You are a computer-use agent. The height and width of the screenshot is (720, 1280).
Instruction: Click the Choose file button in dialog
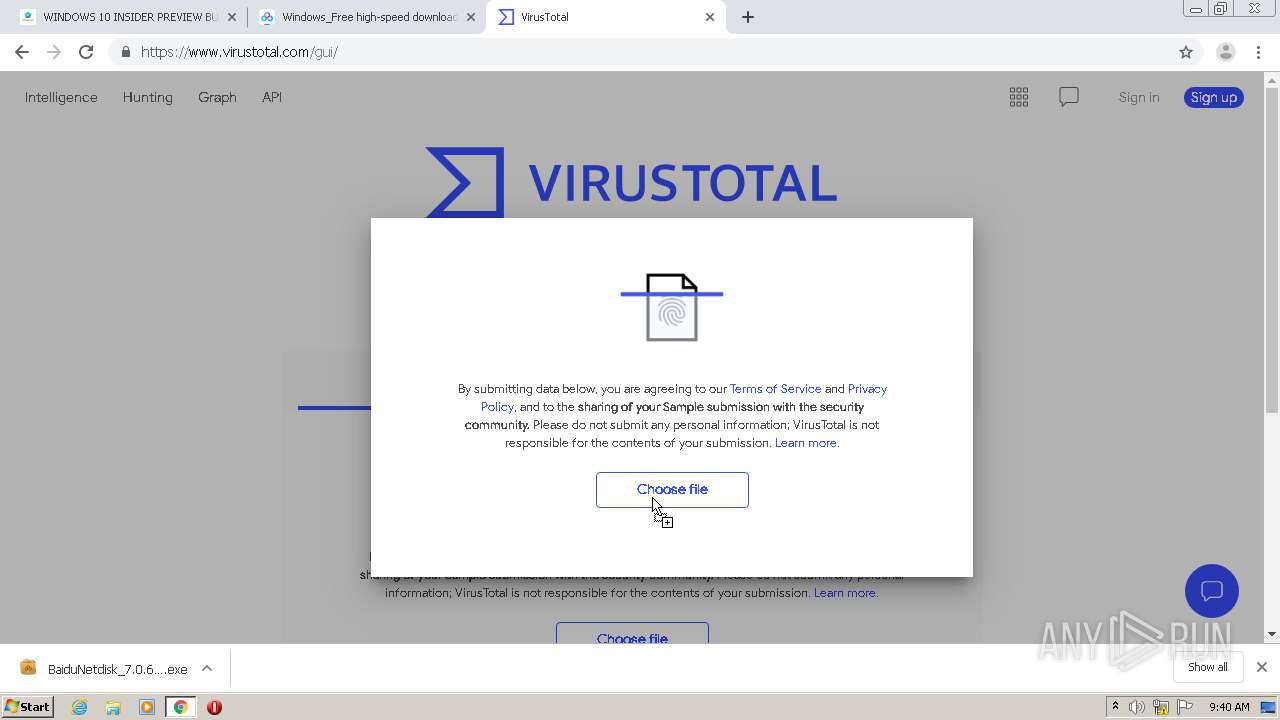[672, 490]
